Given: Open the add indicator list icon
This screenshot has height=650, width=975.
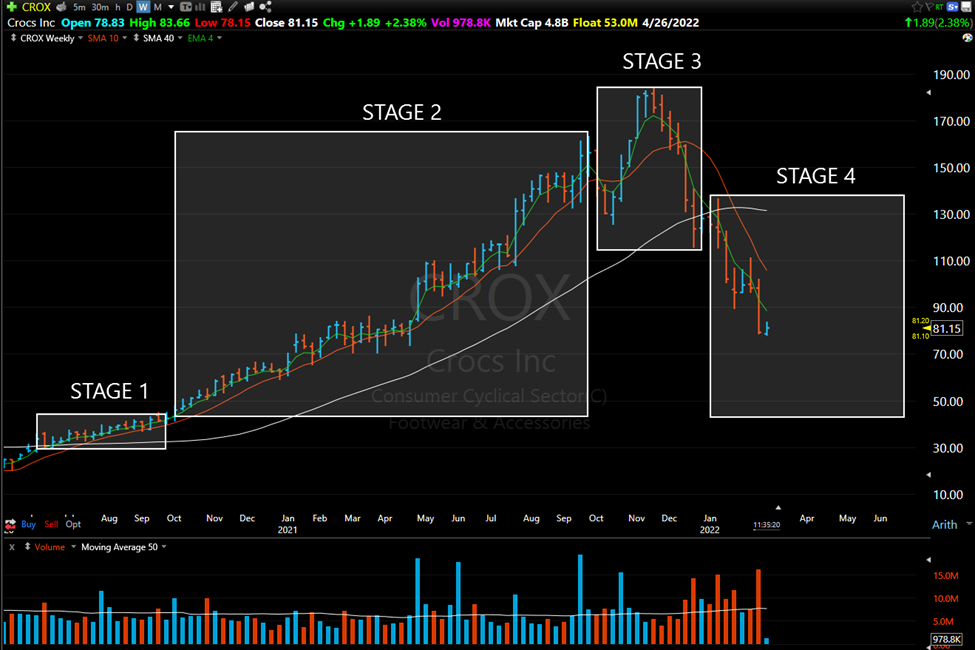Looking at the screenshot, I should pos(216,7).
